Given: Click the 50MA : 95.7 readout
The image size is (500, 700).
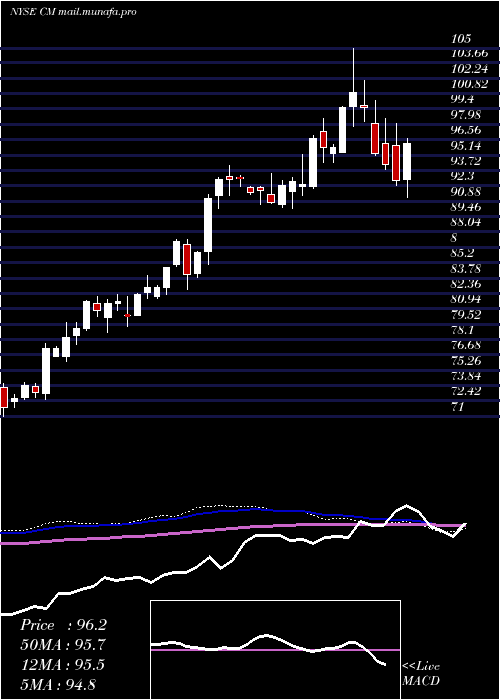Looking at the screenshot, I should pyautogui.click(x=63, y=645).
